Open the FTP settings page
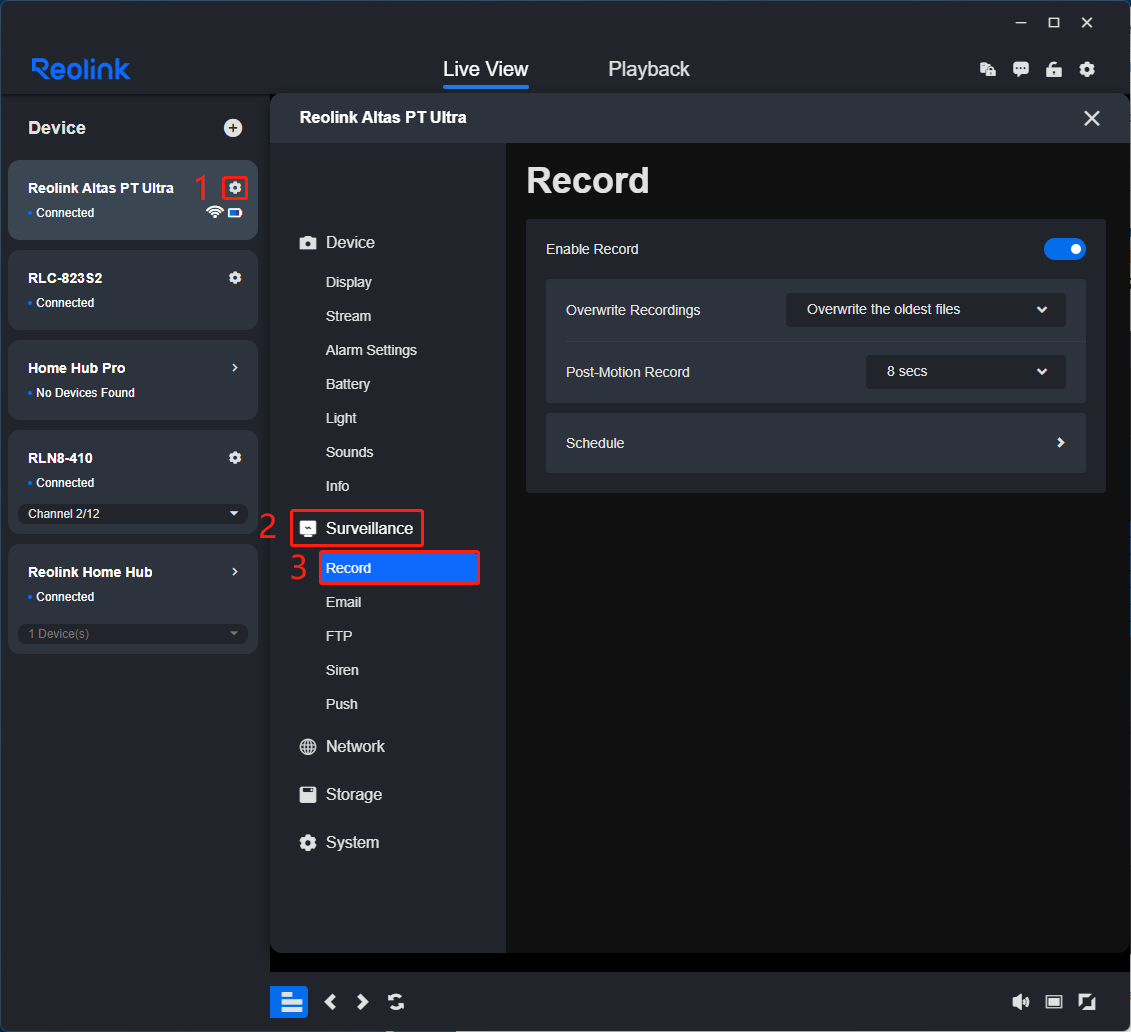Screen dimensions: 1131x1032 point(339,636)
